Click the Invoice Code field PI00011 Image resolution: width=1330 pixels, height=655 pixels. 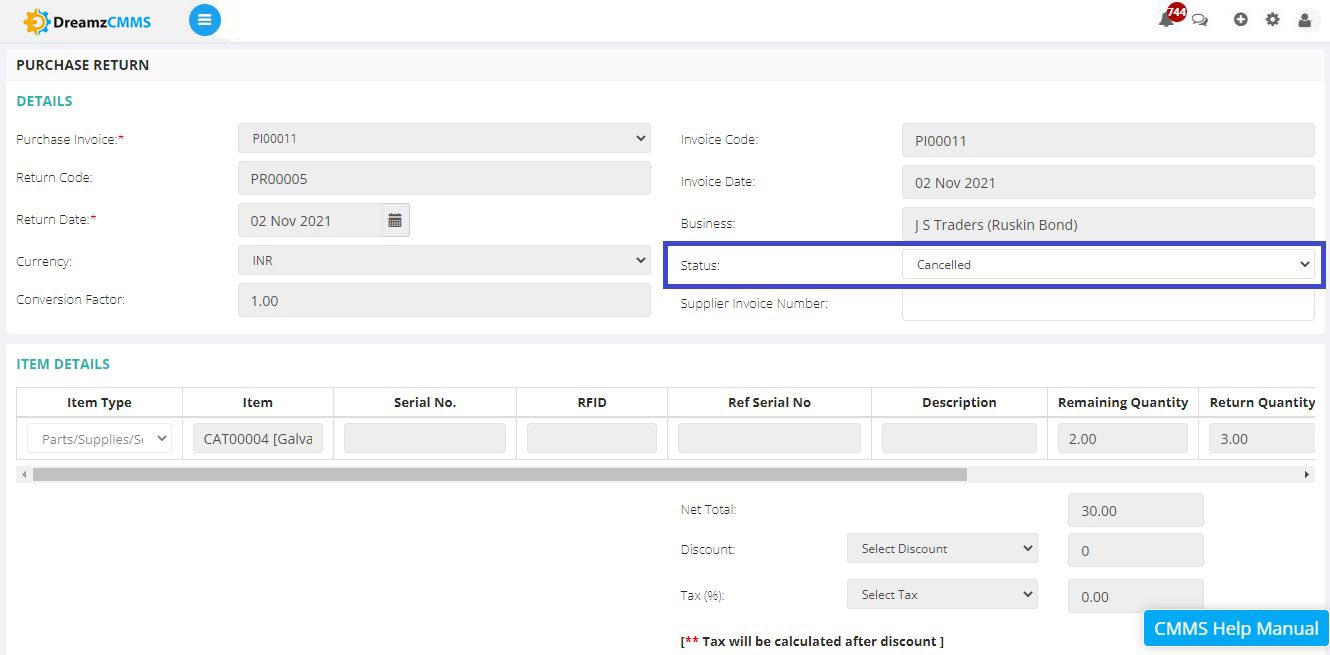tap(1108, 140)
